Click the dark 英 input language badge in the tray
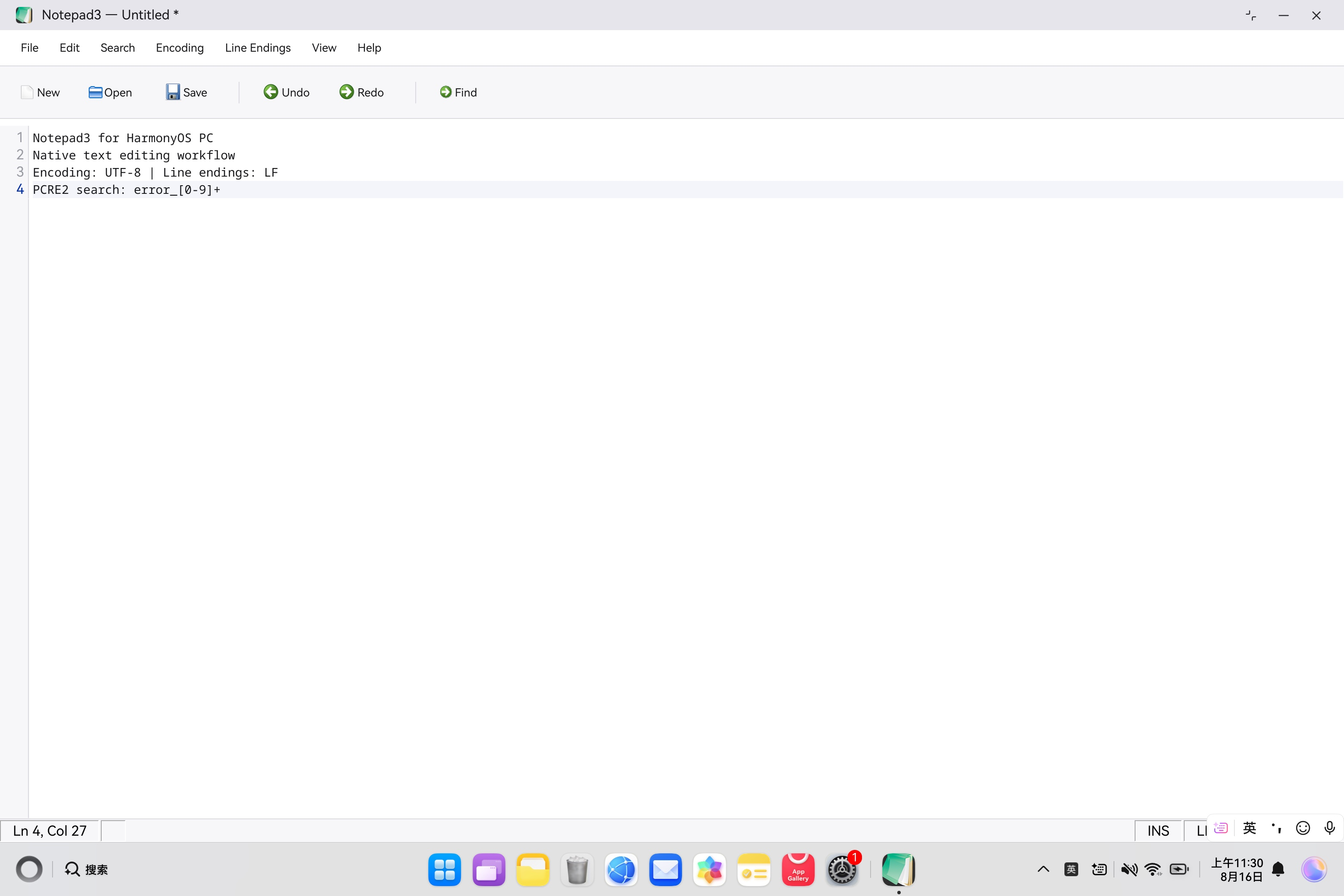Image resolution: width=1344 pixels, height=896 pixels. (1071, 870)
